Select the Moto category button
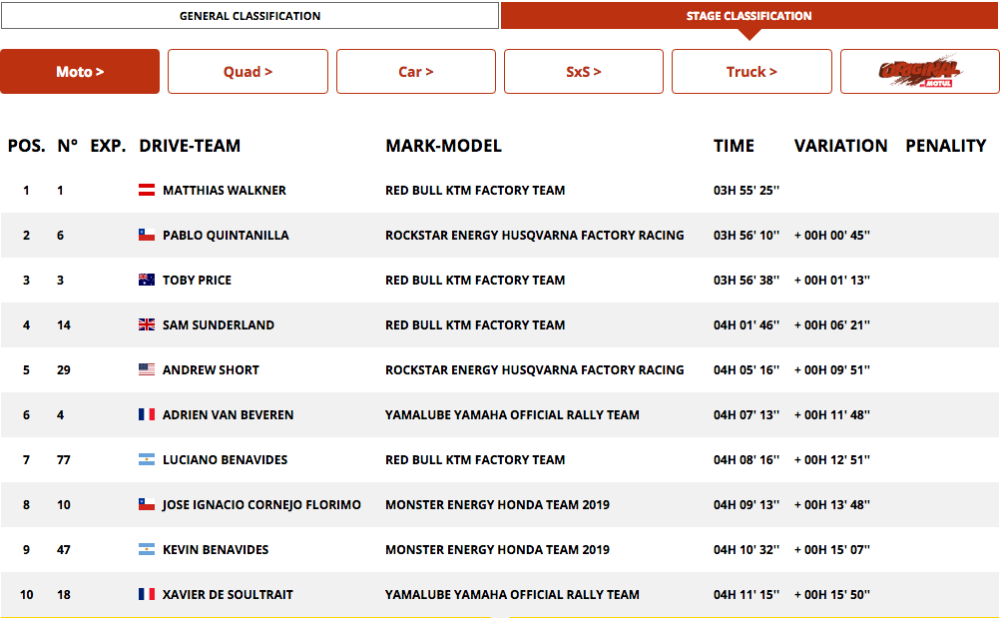 (x=80, y=72)
